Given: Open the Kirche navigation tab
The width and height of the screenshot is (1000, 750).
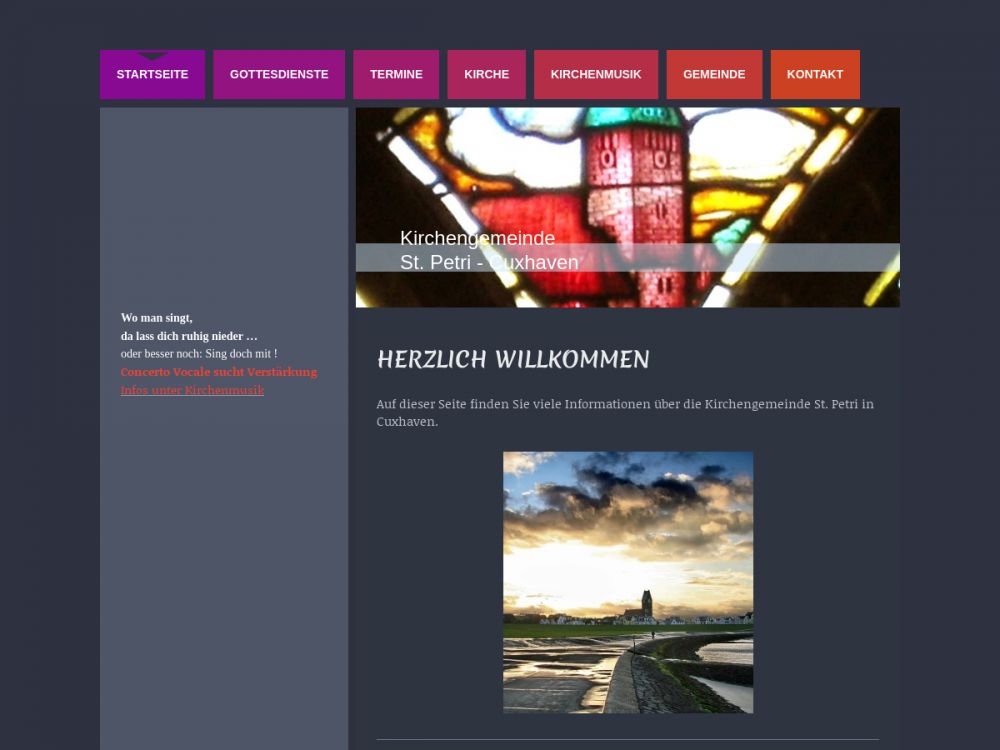Looking at the screenshot, I should [x=486, y=75].
